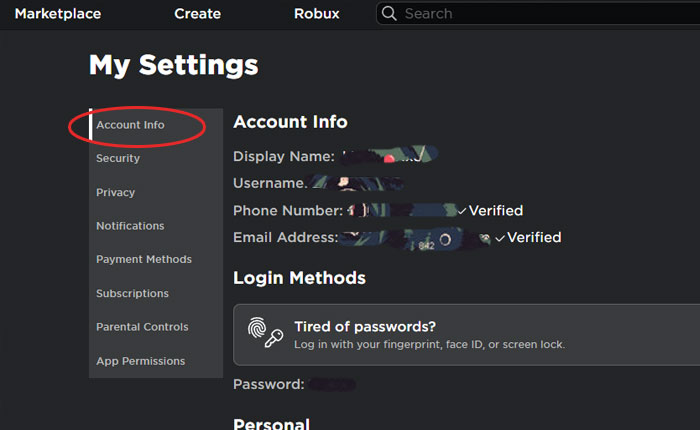The height and width of the screenshot is (430, 700).
Task: Go to the Privacy settings tab
Action: 115,192
